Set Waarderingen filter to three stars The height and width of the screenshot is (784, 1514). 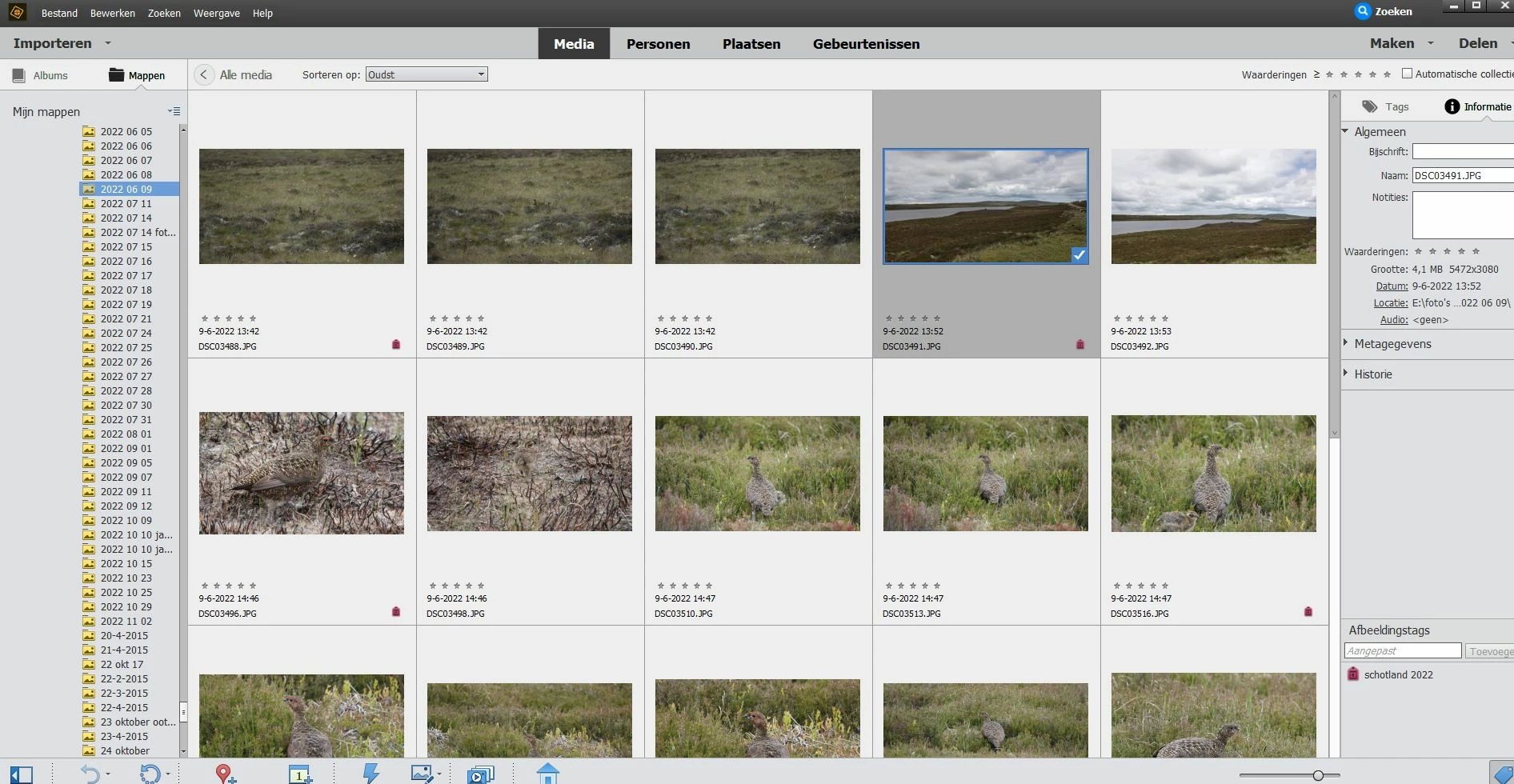1359,74
